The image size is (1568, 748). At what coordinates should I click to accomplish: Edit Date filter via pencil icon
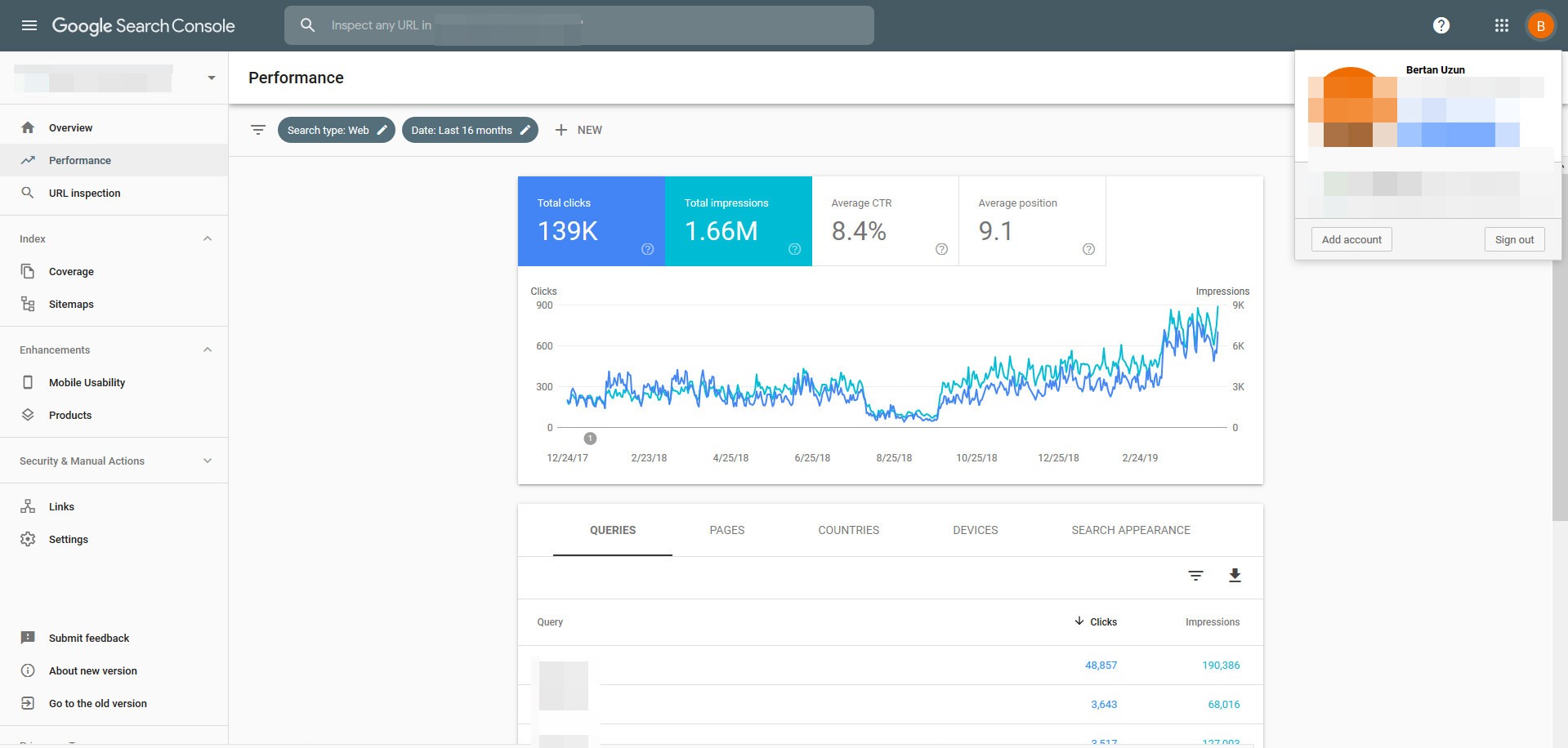pos(525,130)
